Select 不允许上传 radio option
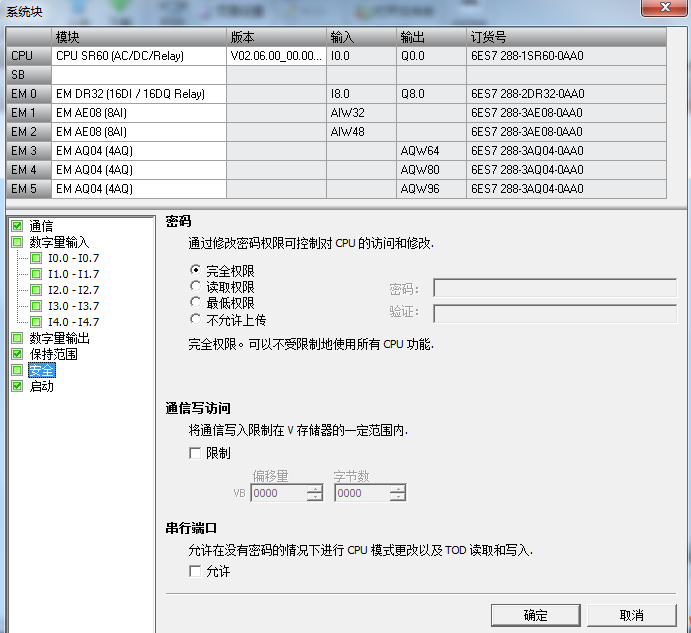 coord(196,320)
